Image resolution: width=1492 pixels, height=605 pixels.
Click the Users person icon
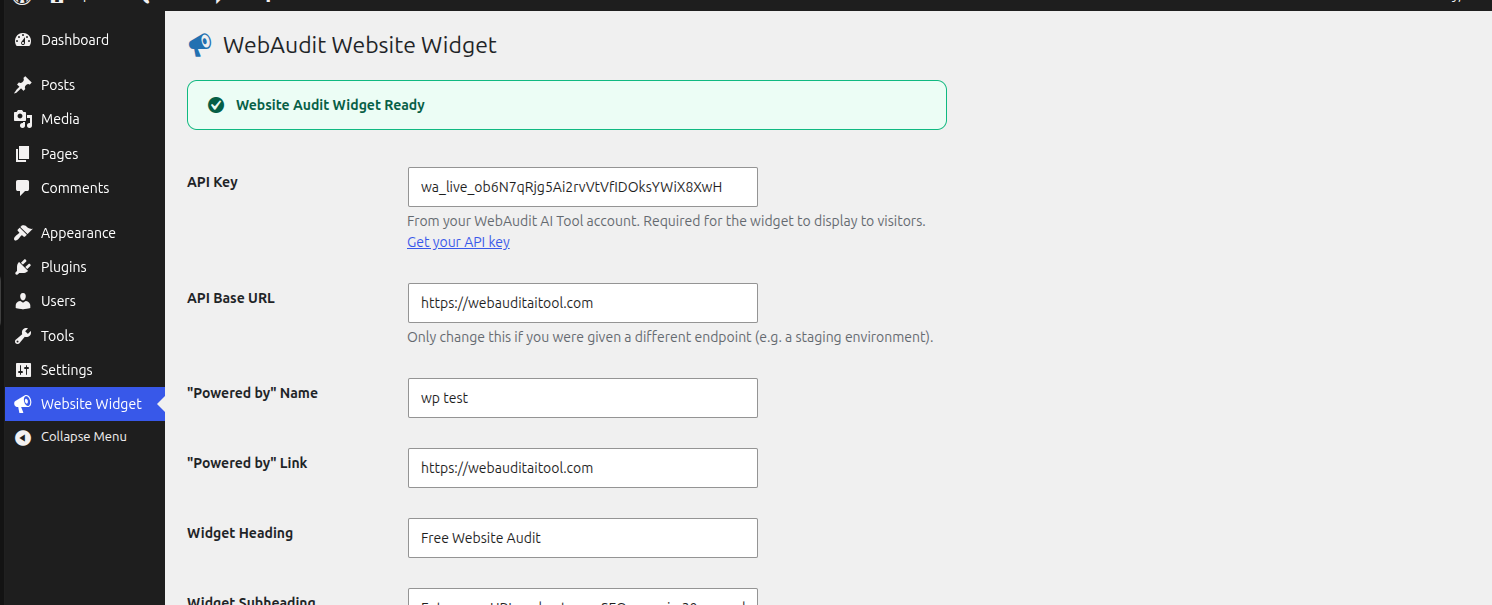23,301
